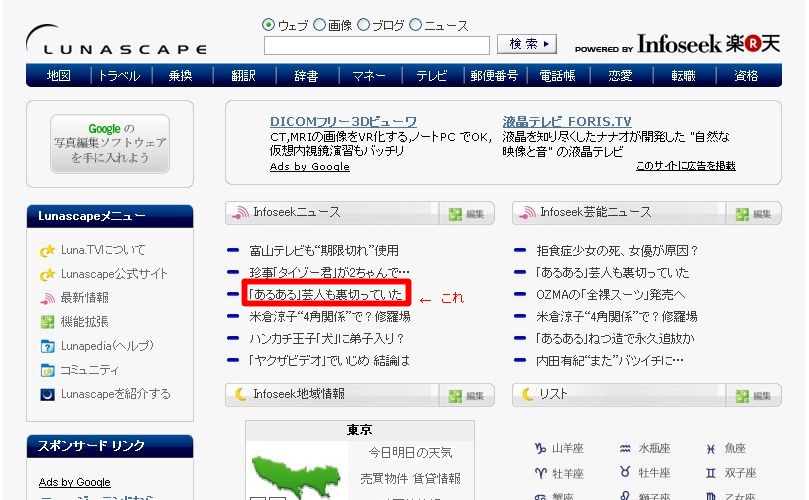Viewport: 809px width, 500px height.
Task: Open the 珍事「タイゾー君」news headline
Action: [x=329, y=272]
